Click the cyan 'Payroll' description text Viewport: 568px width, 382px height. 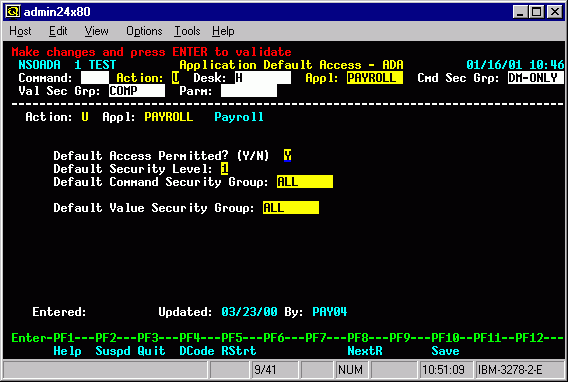(239, 117)
